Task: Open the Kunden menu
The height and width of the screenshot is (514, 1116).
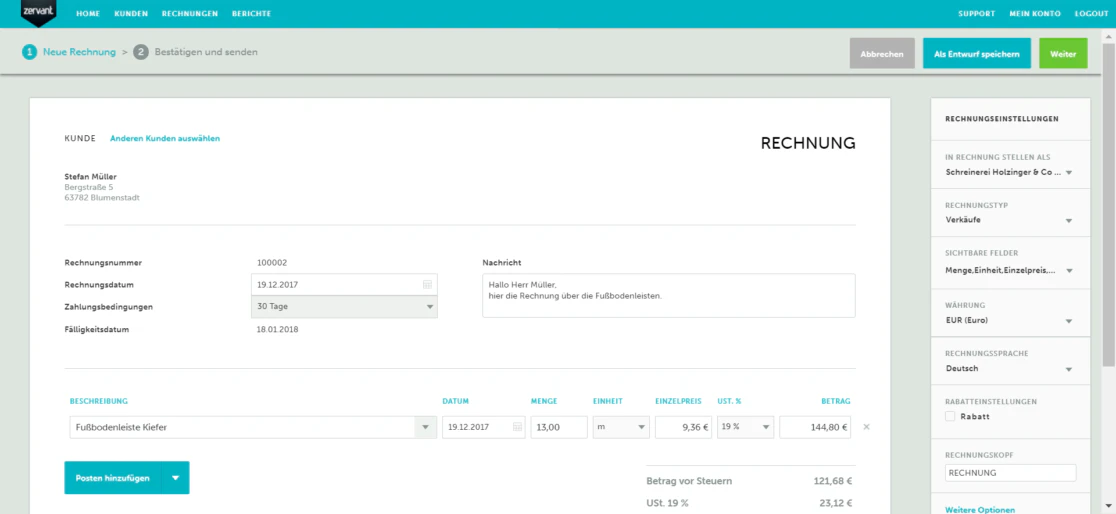Action: click(131, 14)
